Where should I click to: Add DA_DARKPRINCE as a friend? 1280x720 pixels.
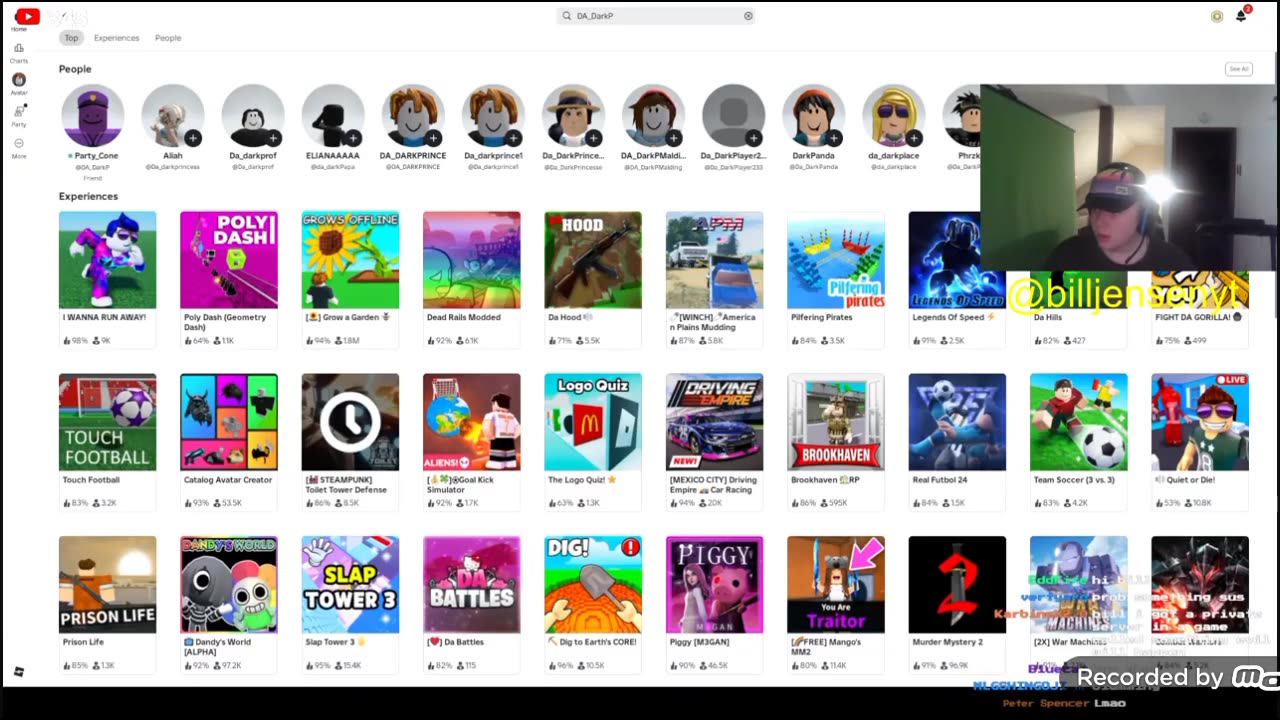[x=433, y=138]
